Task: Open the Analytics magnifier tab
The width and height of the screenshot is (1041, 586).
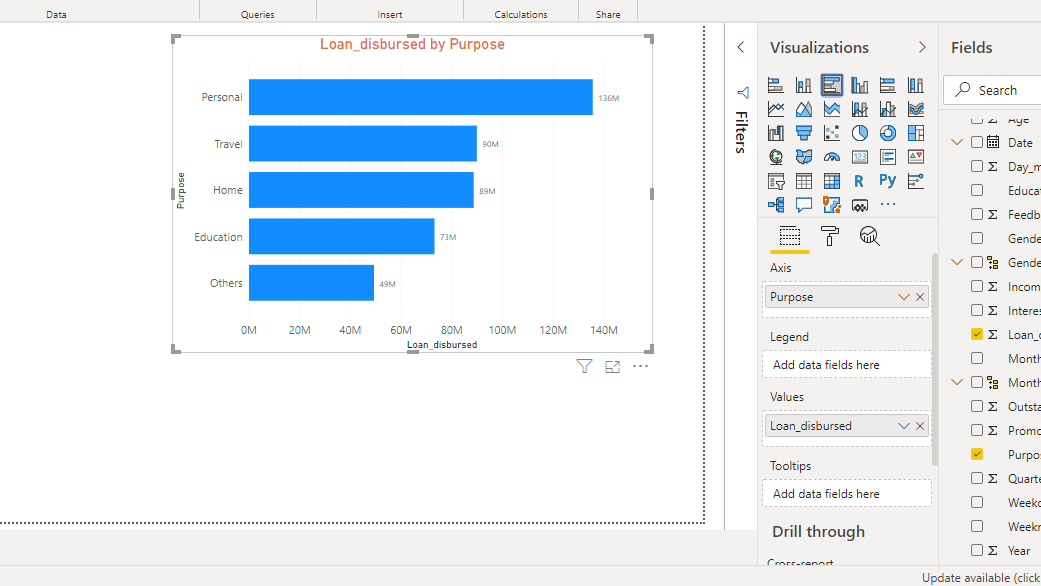Action: coord(870,236)
